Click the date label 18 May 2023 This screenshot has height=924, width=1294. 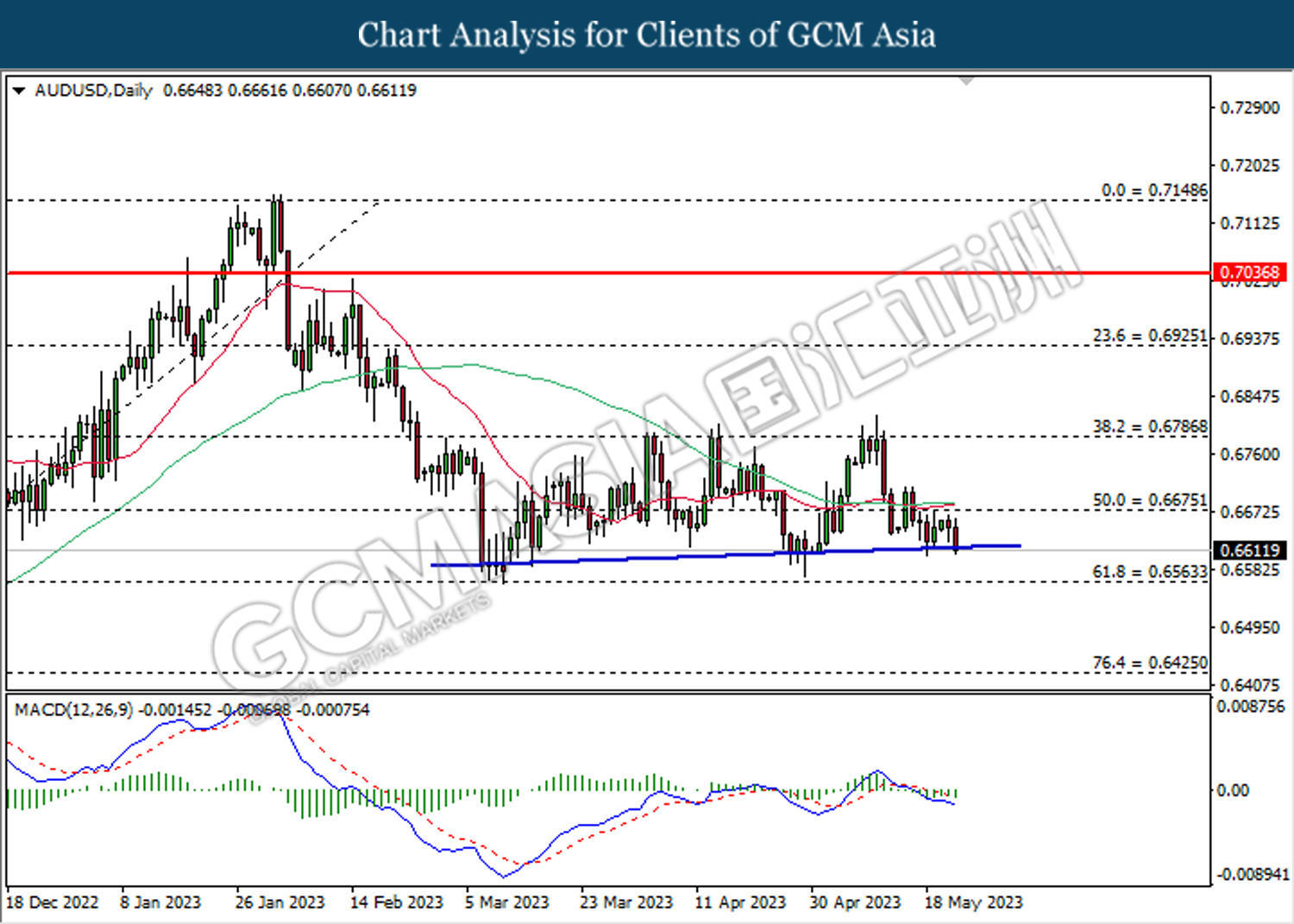coord(974,902)
